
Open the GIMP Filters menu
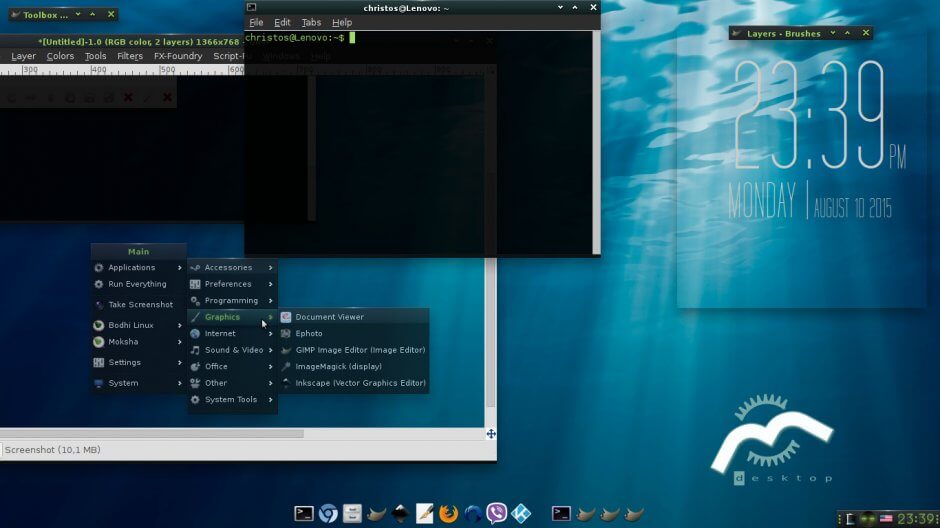click(x=130, y=56)
